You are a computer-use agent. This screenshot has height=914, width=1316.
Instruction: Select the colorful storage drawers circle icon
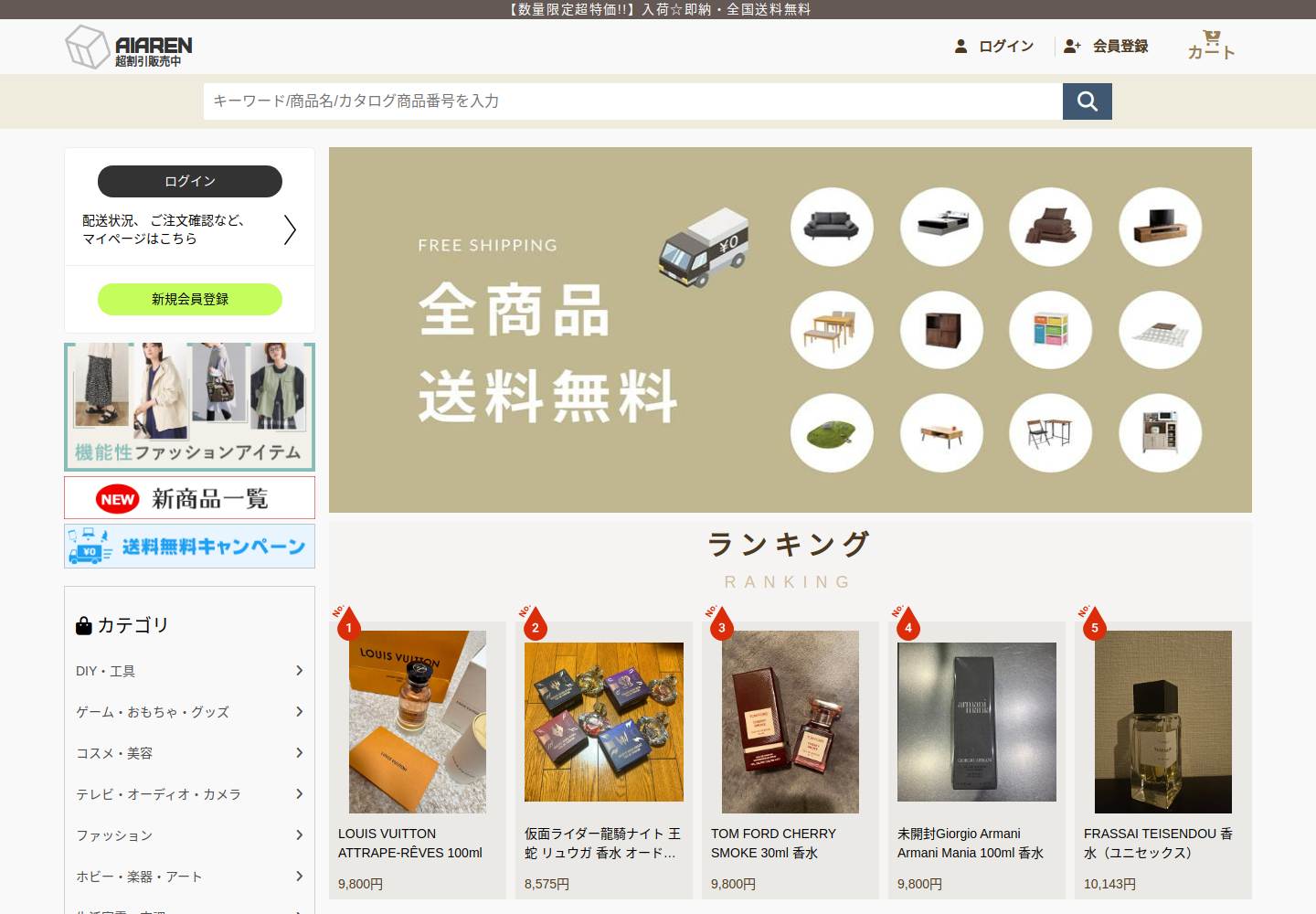1050,330
